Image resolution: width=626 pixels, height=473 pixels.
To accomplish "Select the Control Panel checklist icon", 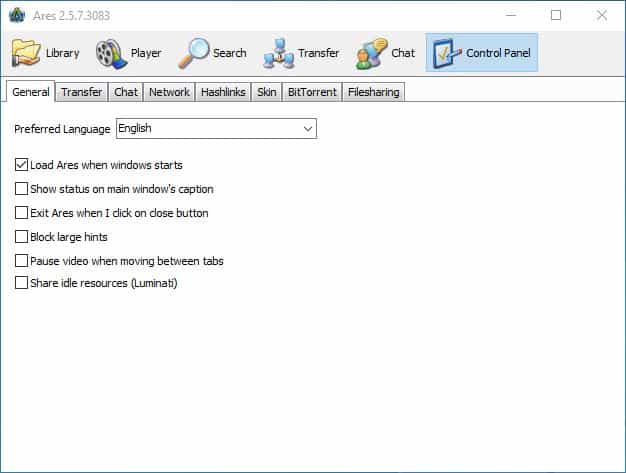I will click(x=447, y=53).
